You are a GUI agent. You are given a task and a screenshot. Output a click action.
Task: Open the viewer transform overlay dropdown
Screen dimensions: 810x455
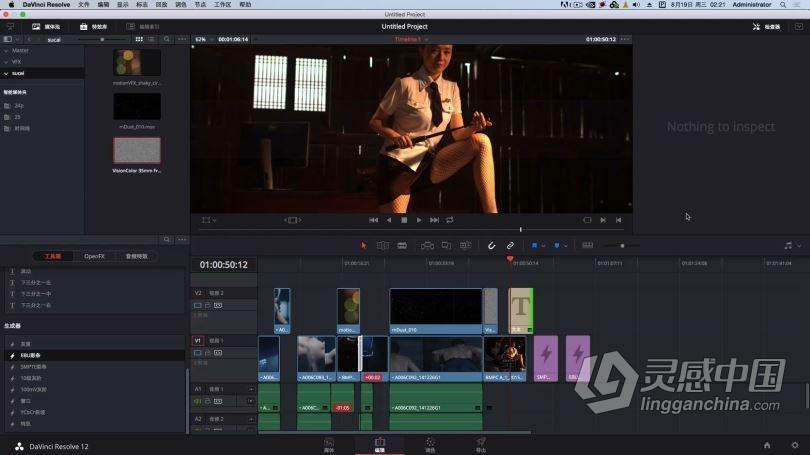(209, 220)
